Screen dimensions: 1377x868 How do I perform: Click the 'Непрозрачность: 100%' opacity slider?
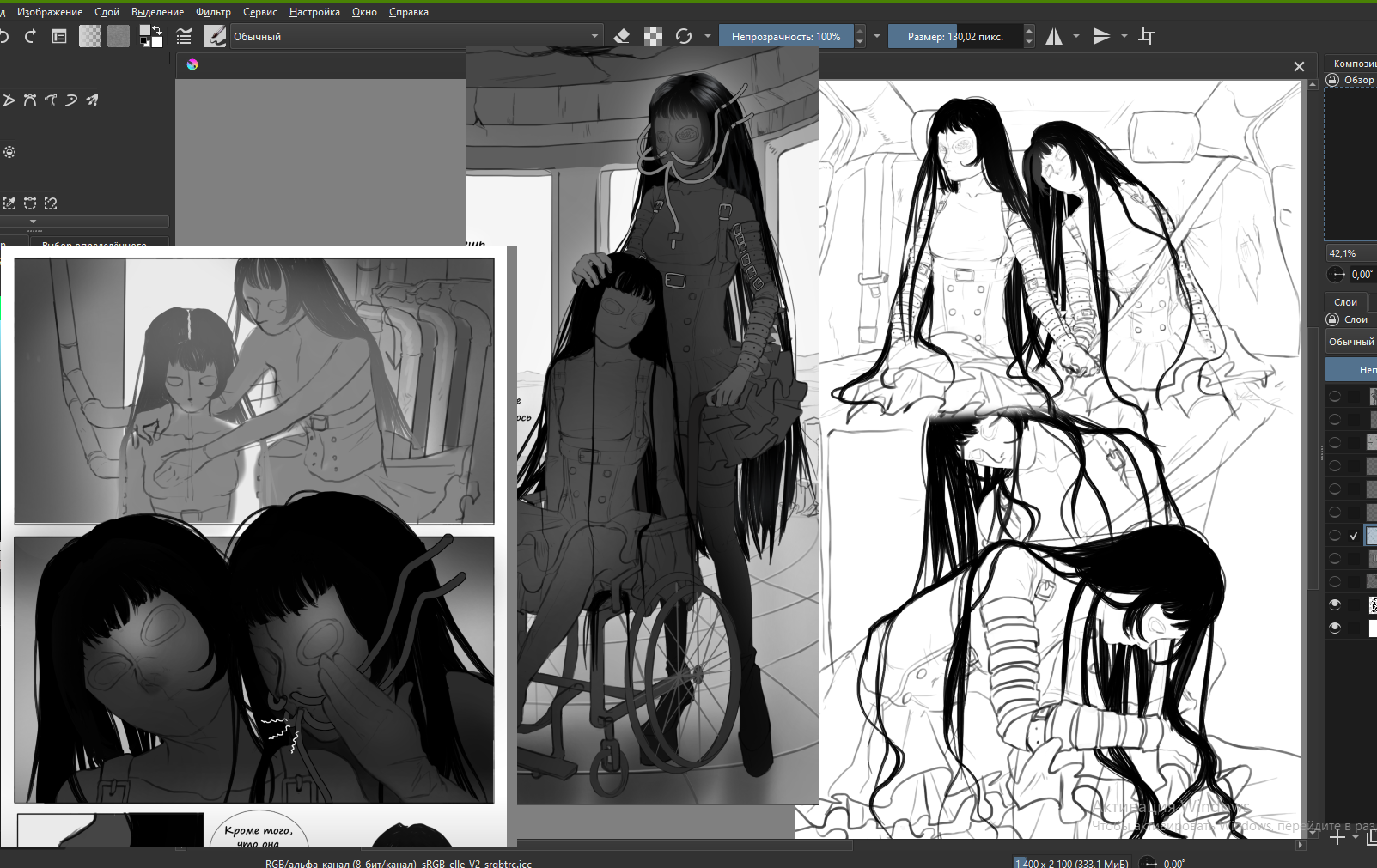click(x=786, y=36)
